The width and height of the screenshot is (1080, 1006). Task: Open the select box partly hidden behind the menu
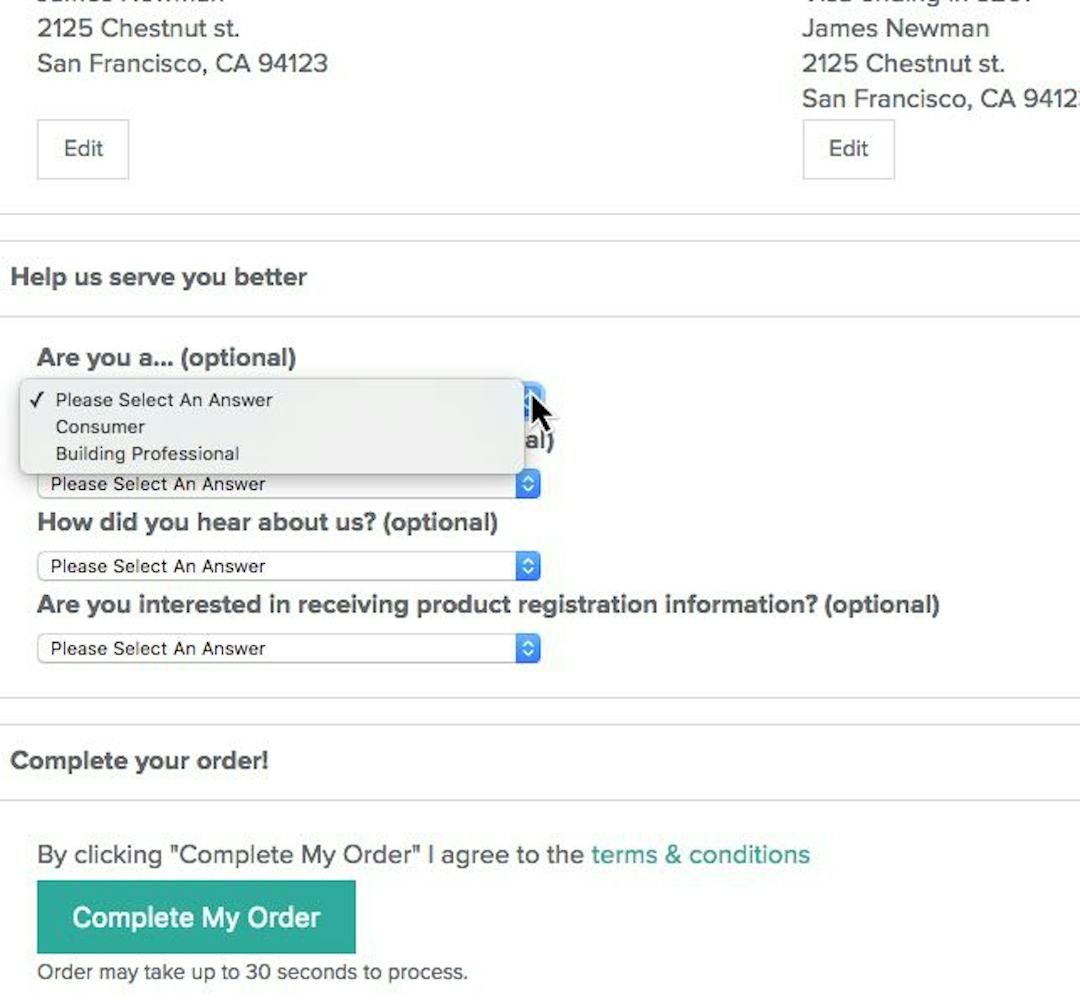pyautogui.click(x=280, y=485)
